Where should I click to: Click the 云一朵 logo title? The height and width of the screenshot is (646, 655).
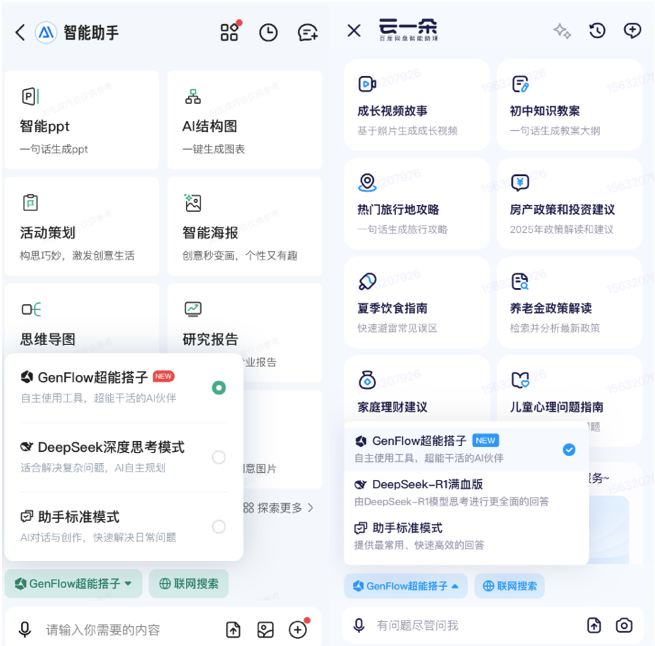pyautogui.click(x=408, y=30)
